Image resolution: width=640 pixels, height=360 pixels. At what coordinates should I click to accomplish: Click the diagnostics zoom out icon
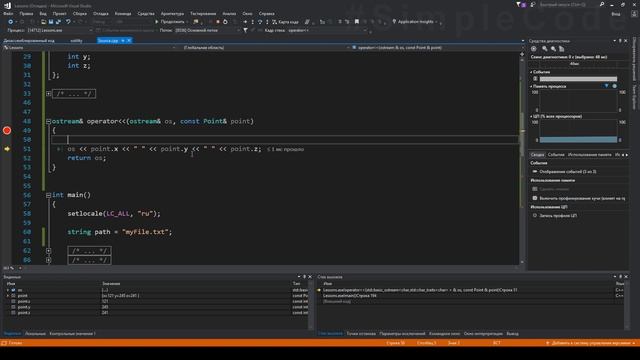pos(553,49)
